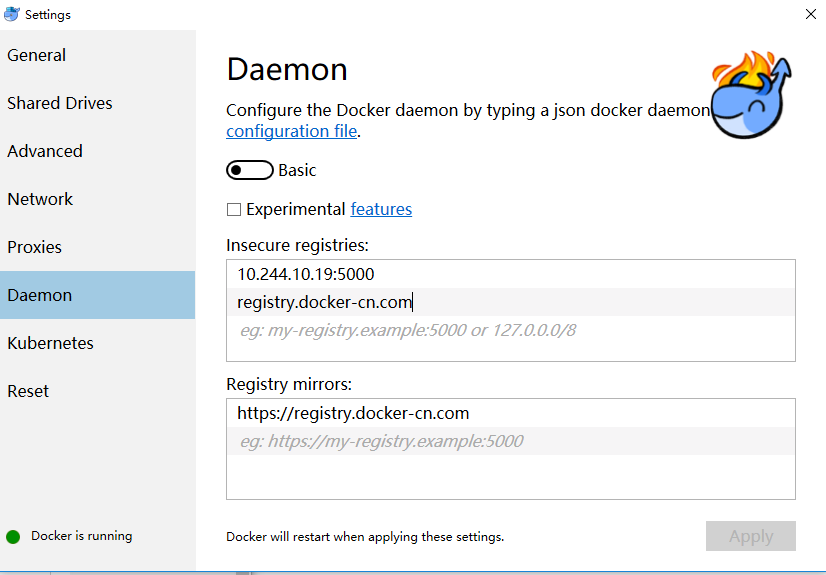Click the Daemon page heading
826x575 pixels.
[287, 69]
